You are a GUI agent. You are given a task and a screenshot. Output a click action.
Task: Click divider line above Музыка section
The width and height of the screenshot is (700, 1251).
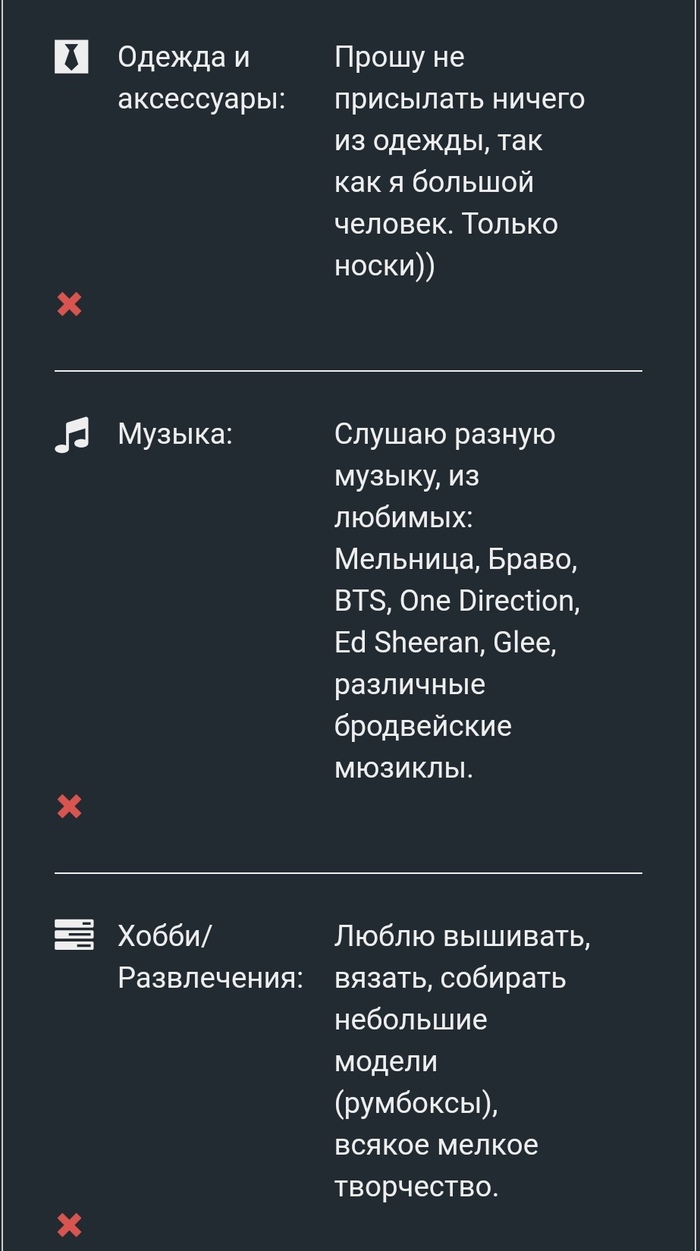point(348,371)
